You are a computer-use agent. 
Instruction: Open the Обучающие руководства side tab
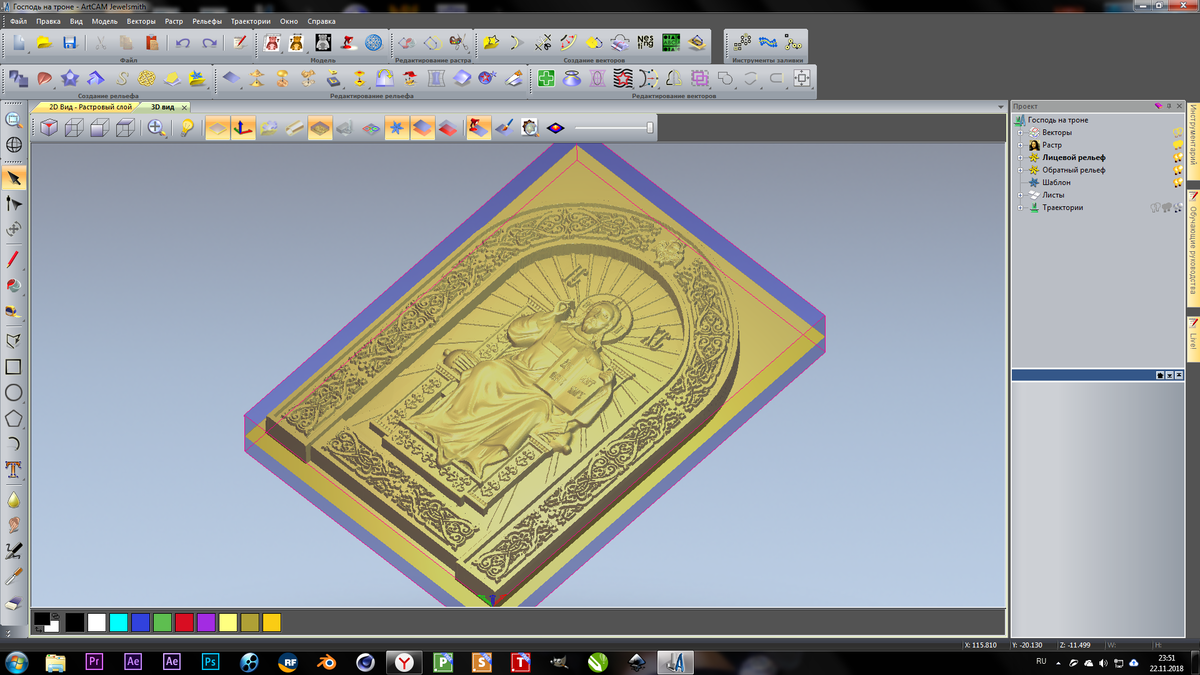tap(1193, 247)
